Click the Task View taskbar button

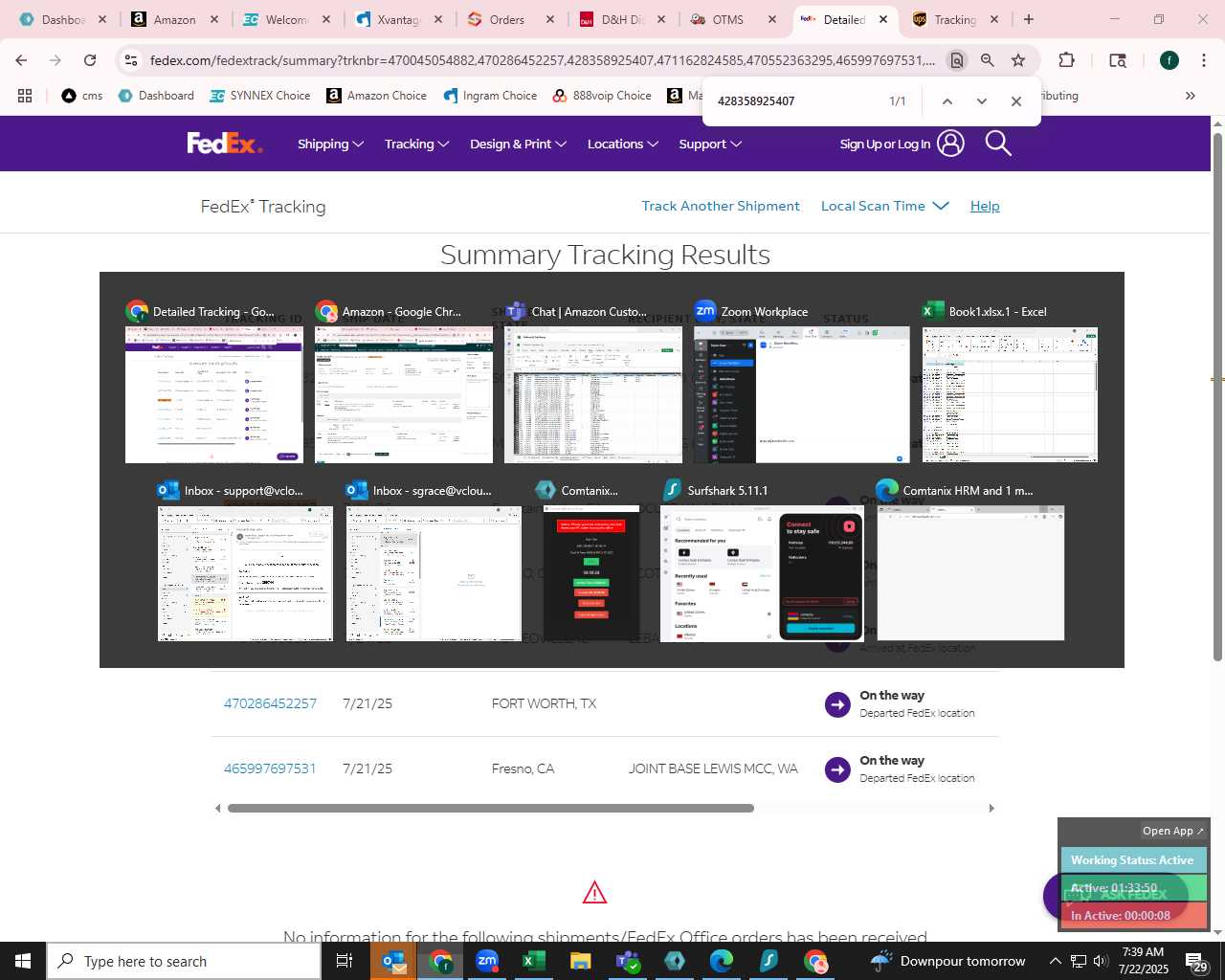click(345, 961)
